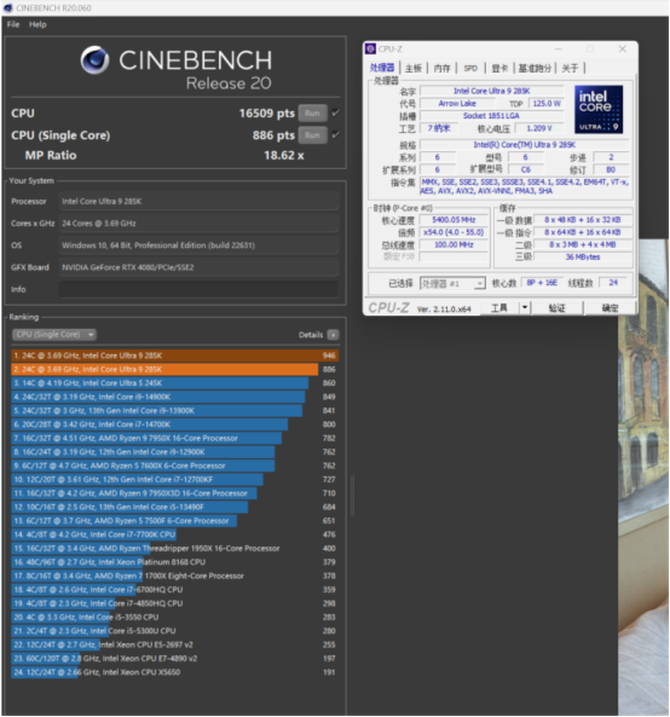The image size is (670, 717).
Task: Switch to the 内存 tab in CPU-Z
Action: tap(442, 68)
